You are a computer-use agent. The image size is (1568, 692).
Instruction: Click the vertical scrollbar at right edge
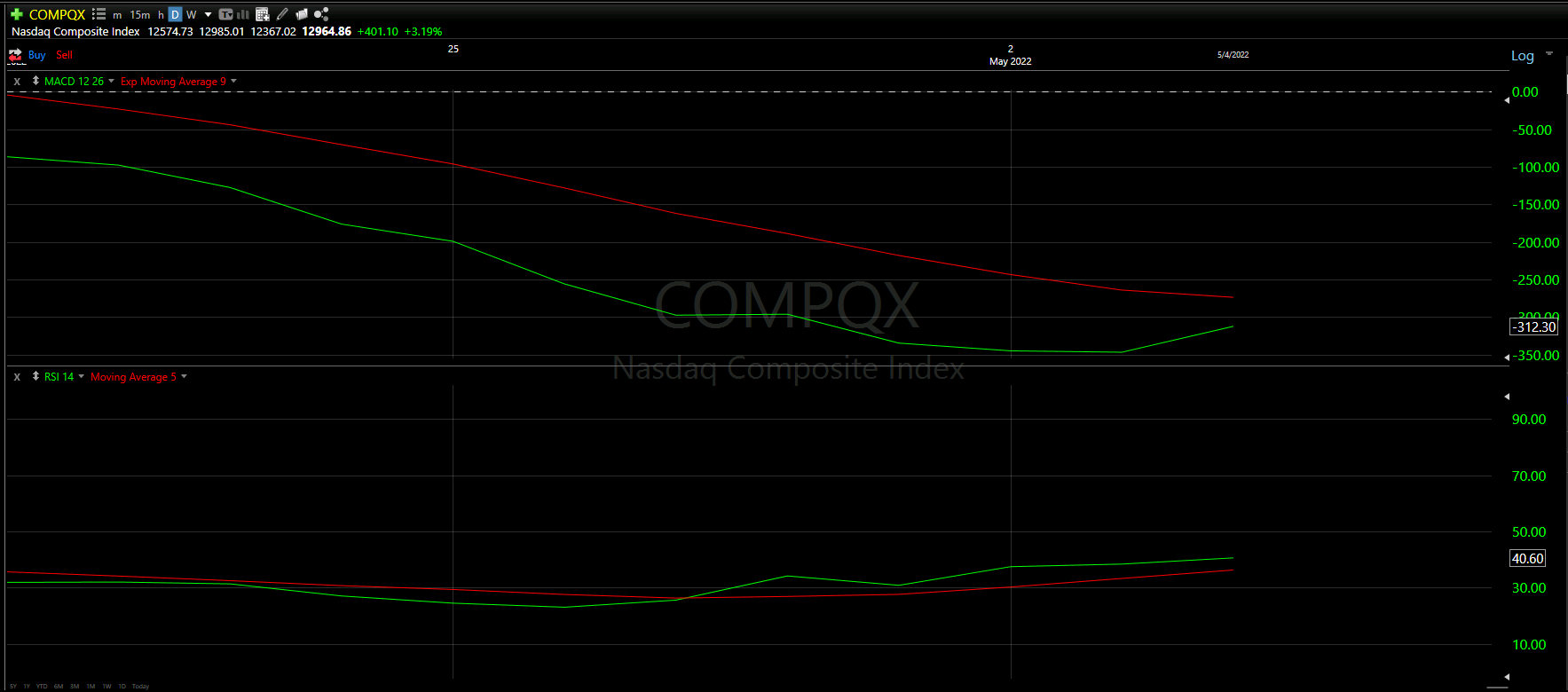click(1565, 84)
